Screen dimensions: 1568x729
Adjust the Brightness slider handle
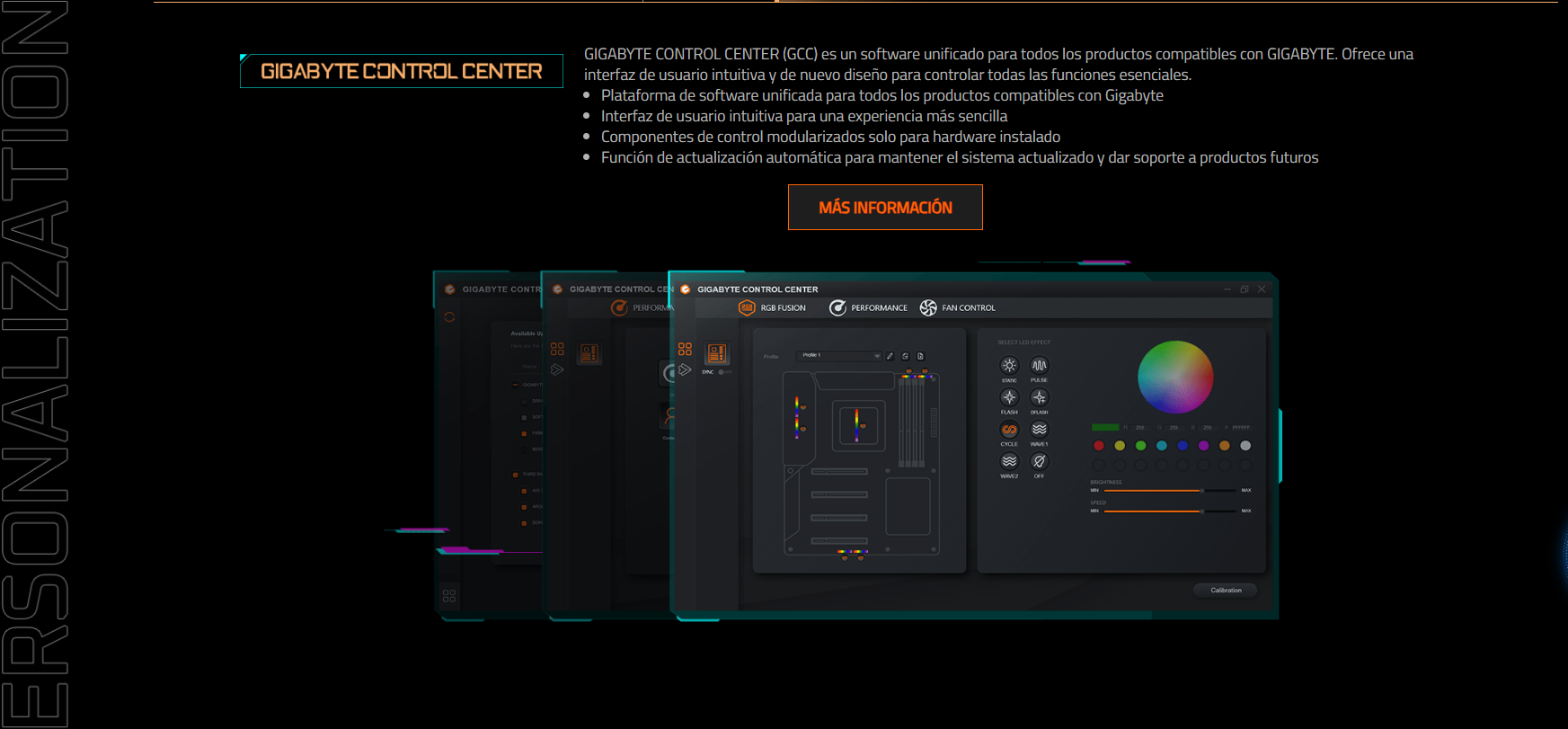coord(1202,491)
